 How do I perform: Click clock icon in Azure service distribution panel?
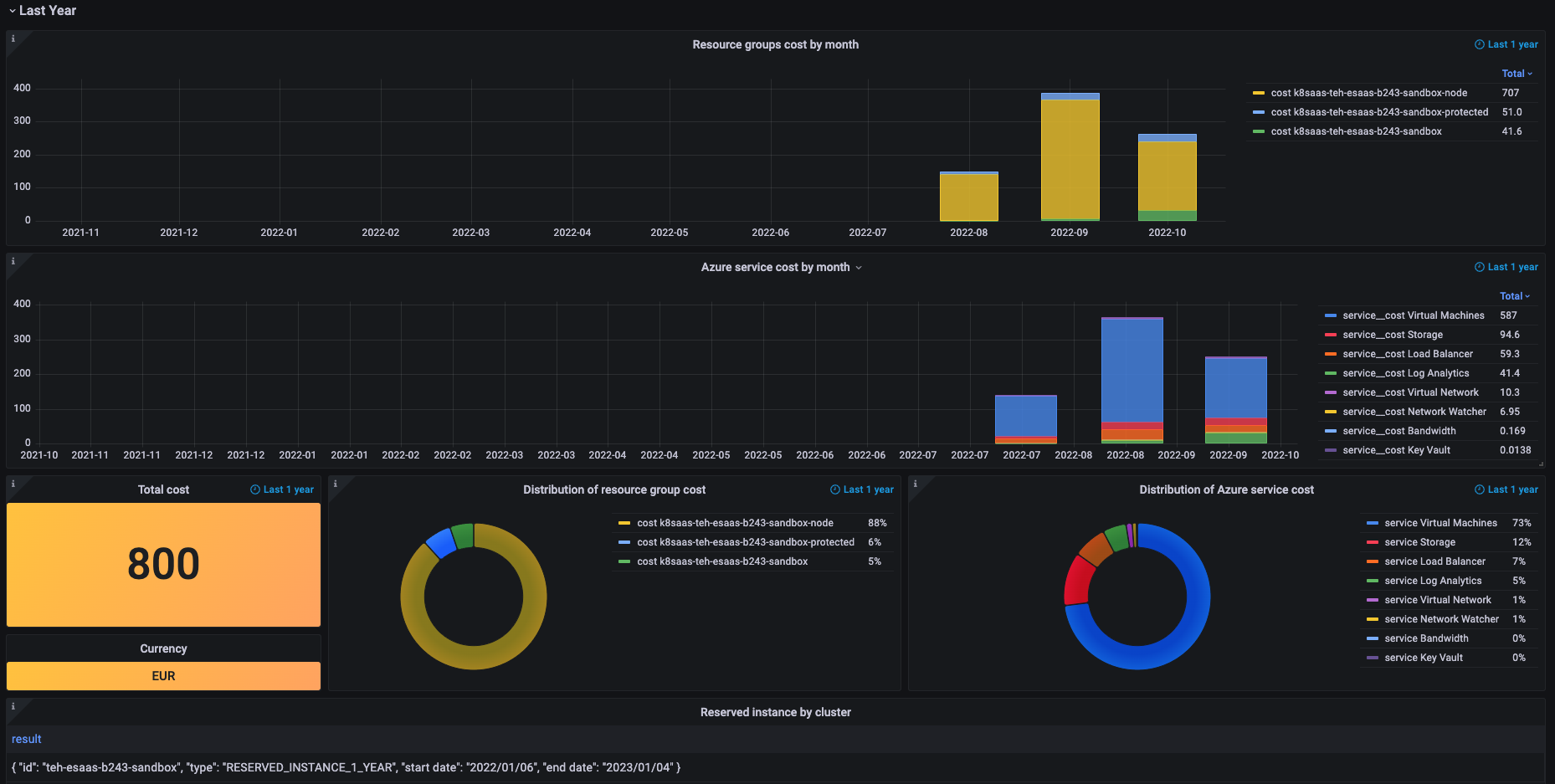1479,489
